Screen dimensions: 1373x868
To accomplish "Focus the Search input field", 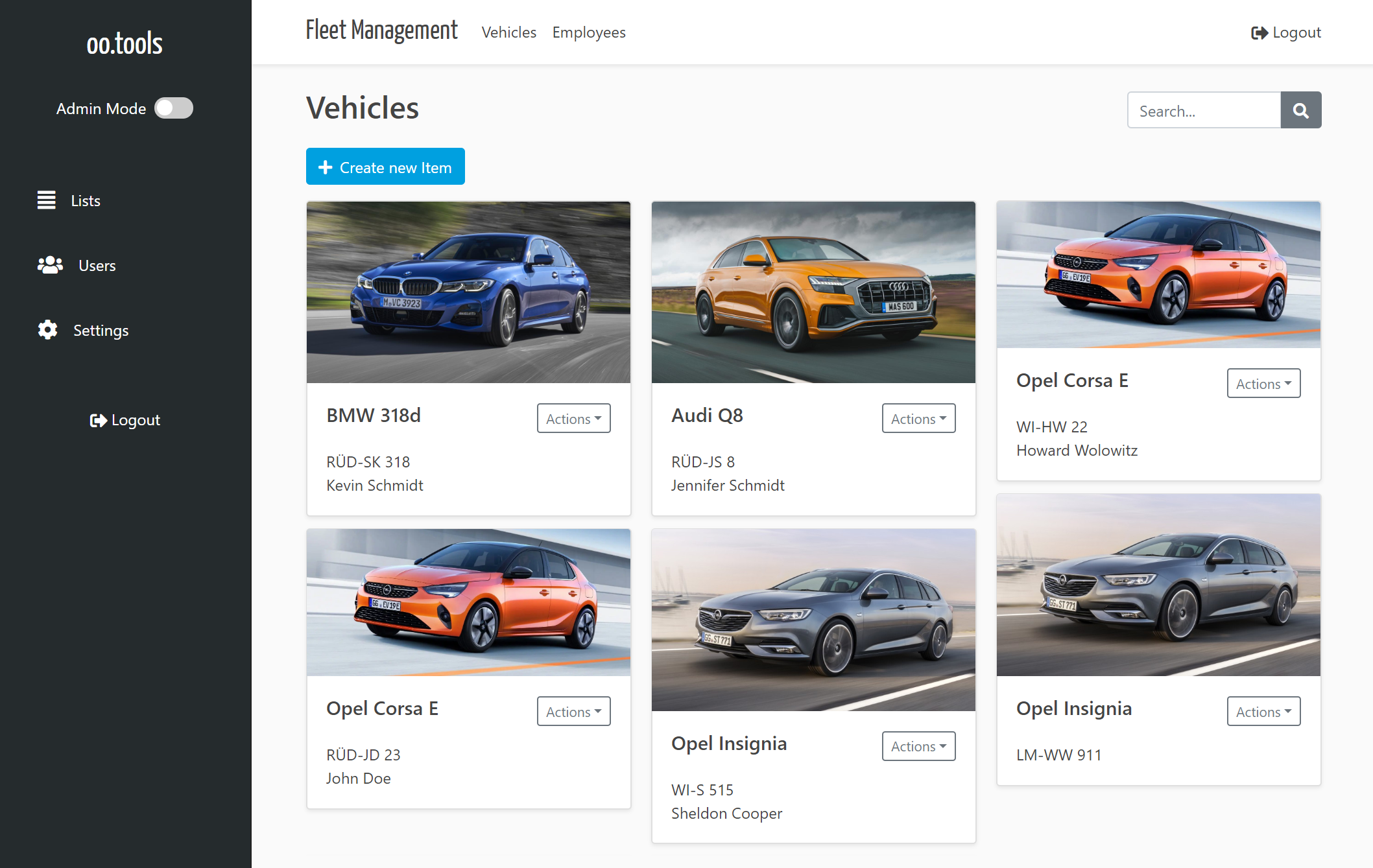I will point(1203,110).
